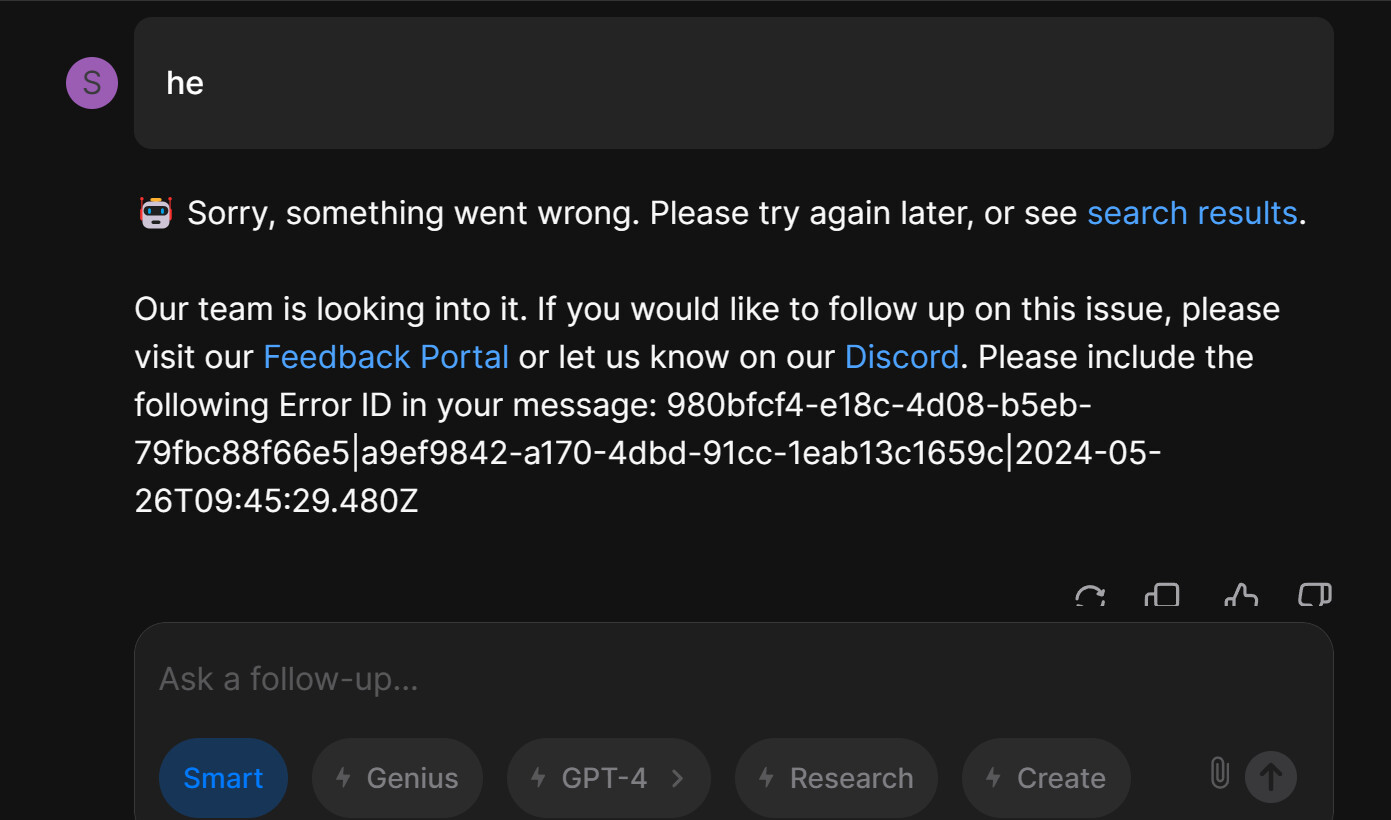This screenshot has height=820, width=1391.
Task: Expand the GPT-4 model chevron
Action: click(678, 778)
